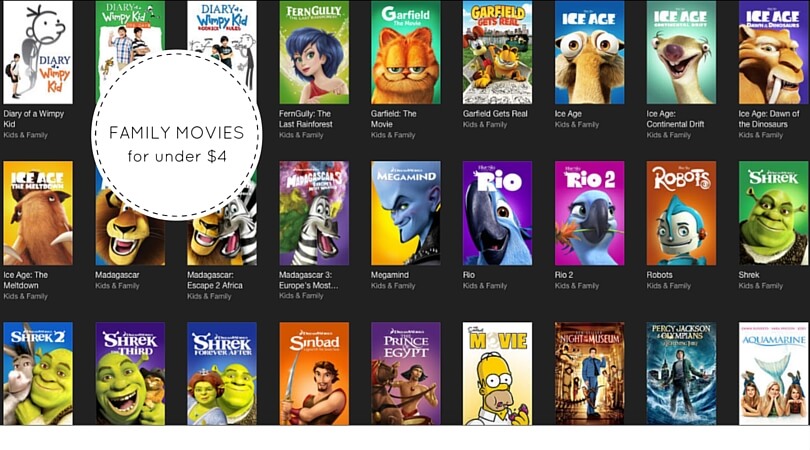The width and height of the screenshot is (810, 450).
Task: Select the Shrek 2 poster
Action: pos(38,374)
